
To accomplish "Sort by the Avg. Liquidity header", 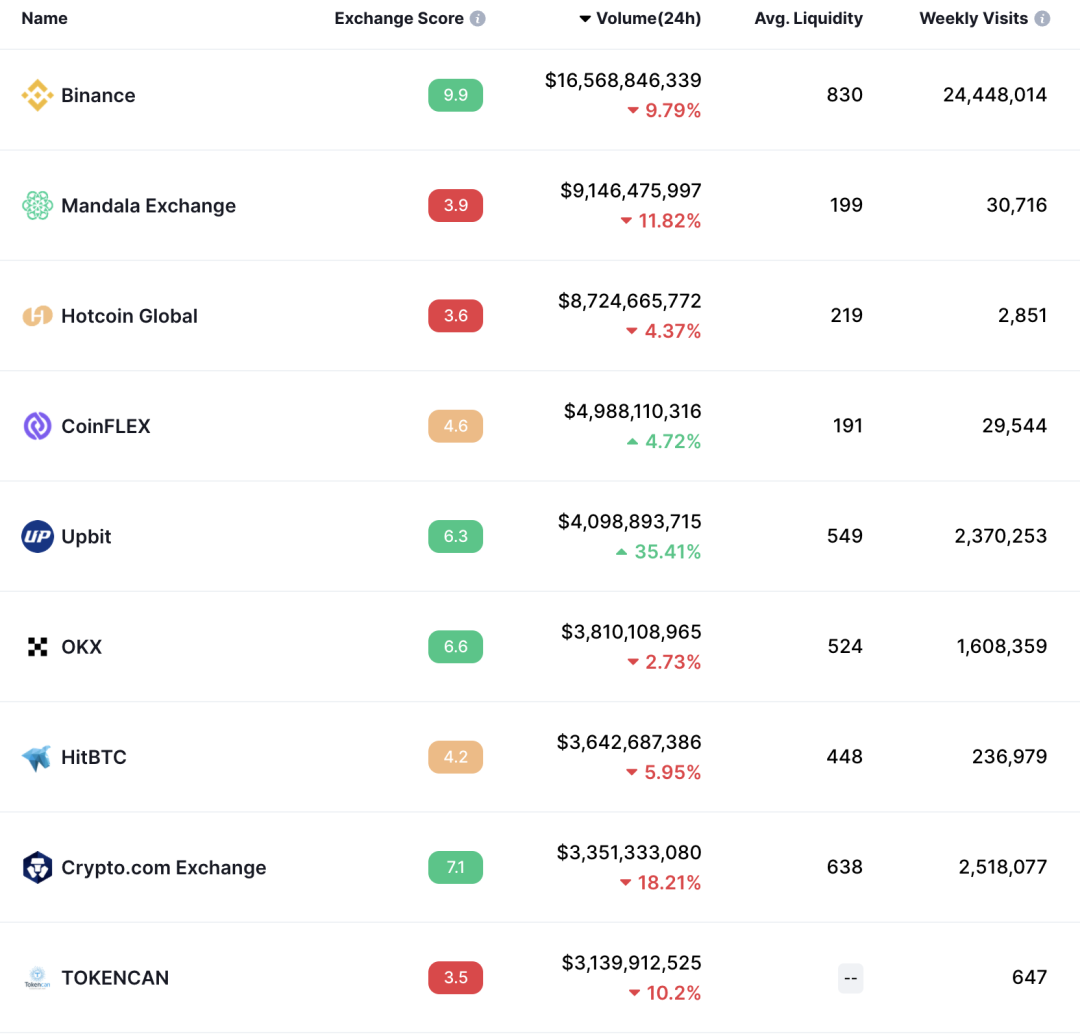I will 809,19.
